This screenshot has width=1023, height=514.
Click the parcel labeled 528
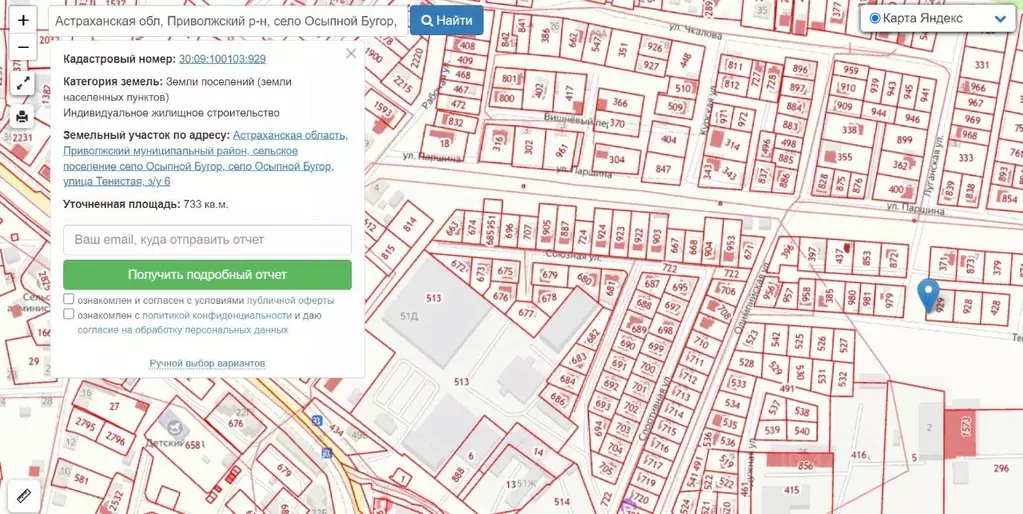(746, 363)
